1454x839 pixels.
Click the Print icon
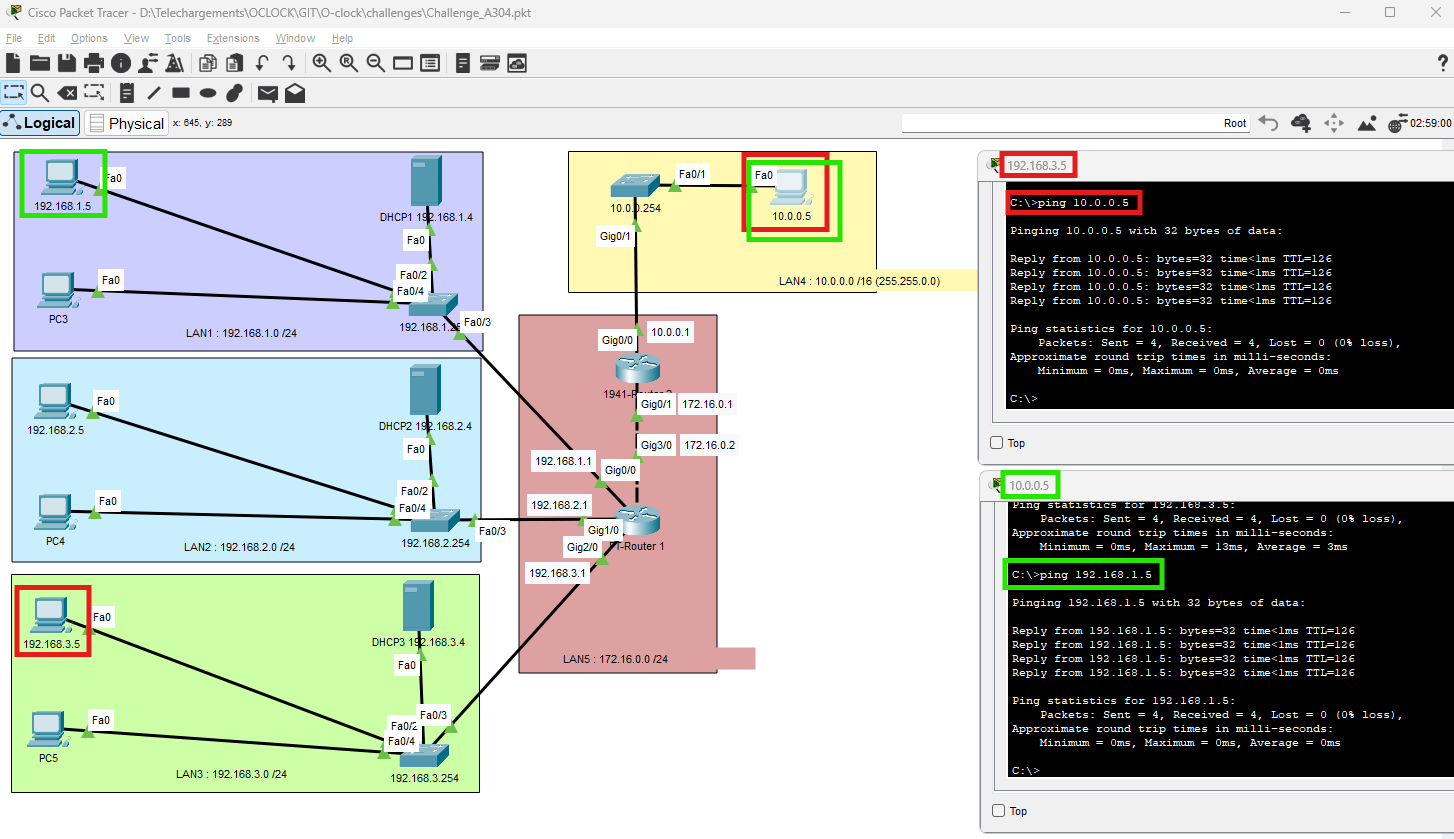pos(94,63)
